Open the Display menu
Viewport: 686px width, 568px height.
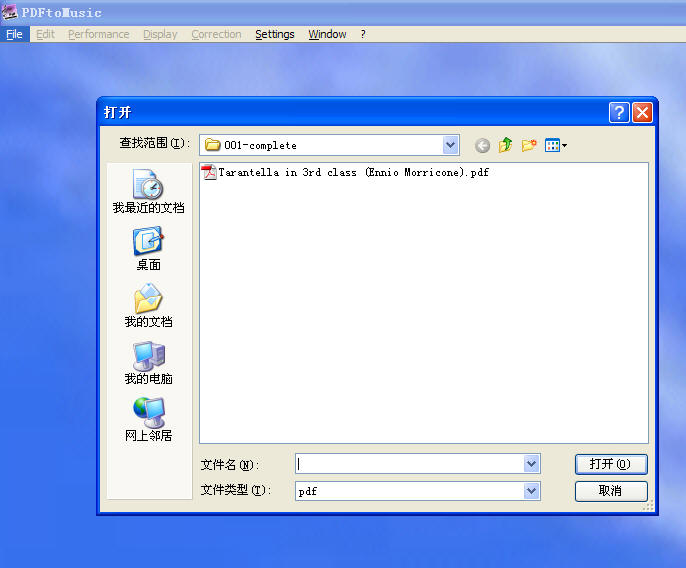pyautogui.click(x=160, y=34)
